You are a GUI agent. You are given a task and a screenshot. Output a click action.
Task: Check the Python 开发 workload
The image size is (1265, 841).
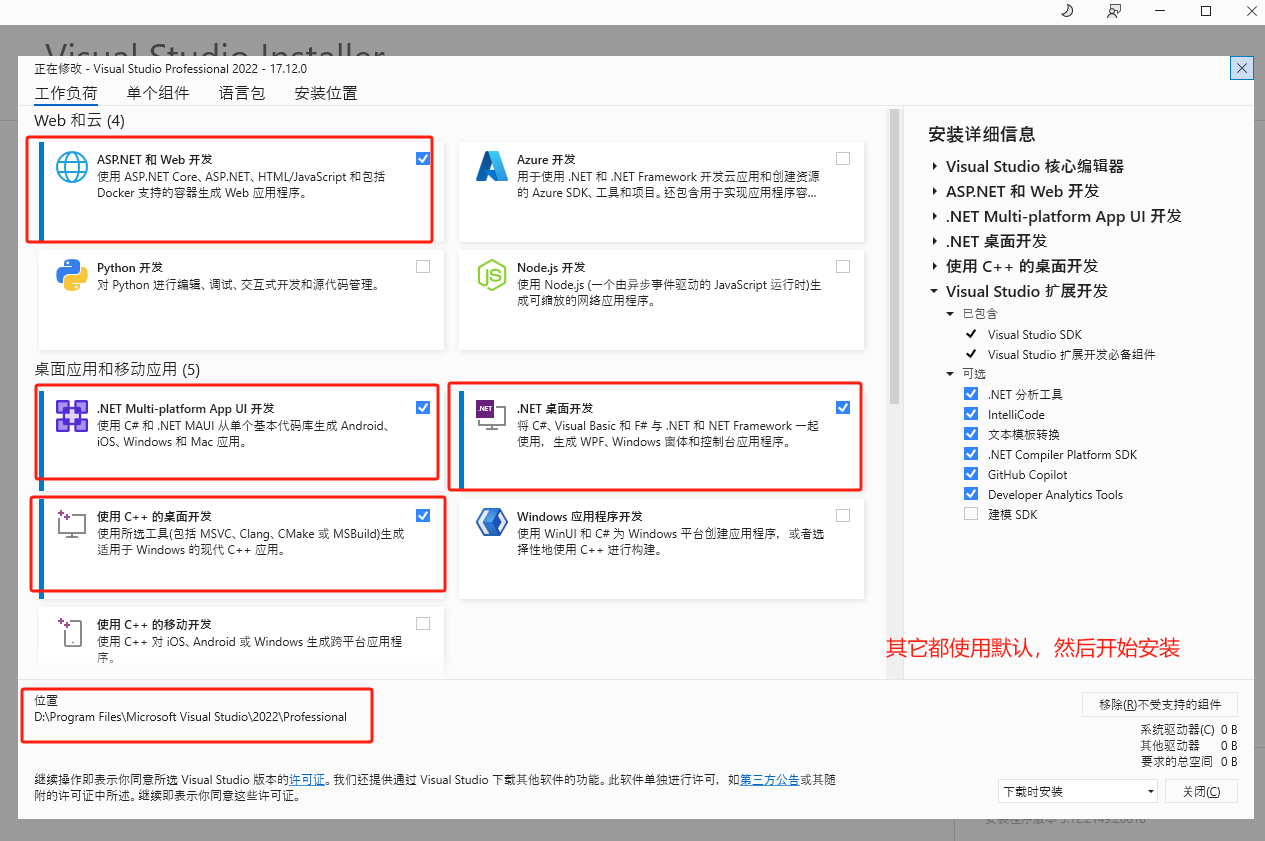tap(423, 266)
